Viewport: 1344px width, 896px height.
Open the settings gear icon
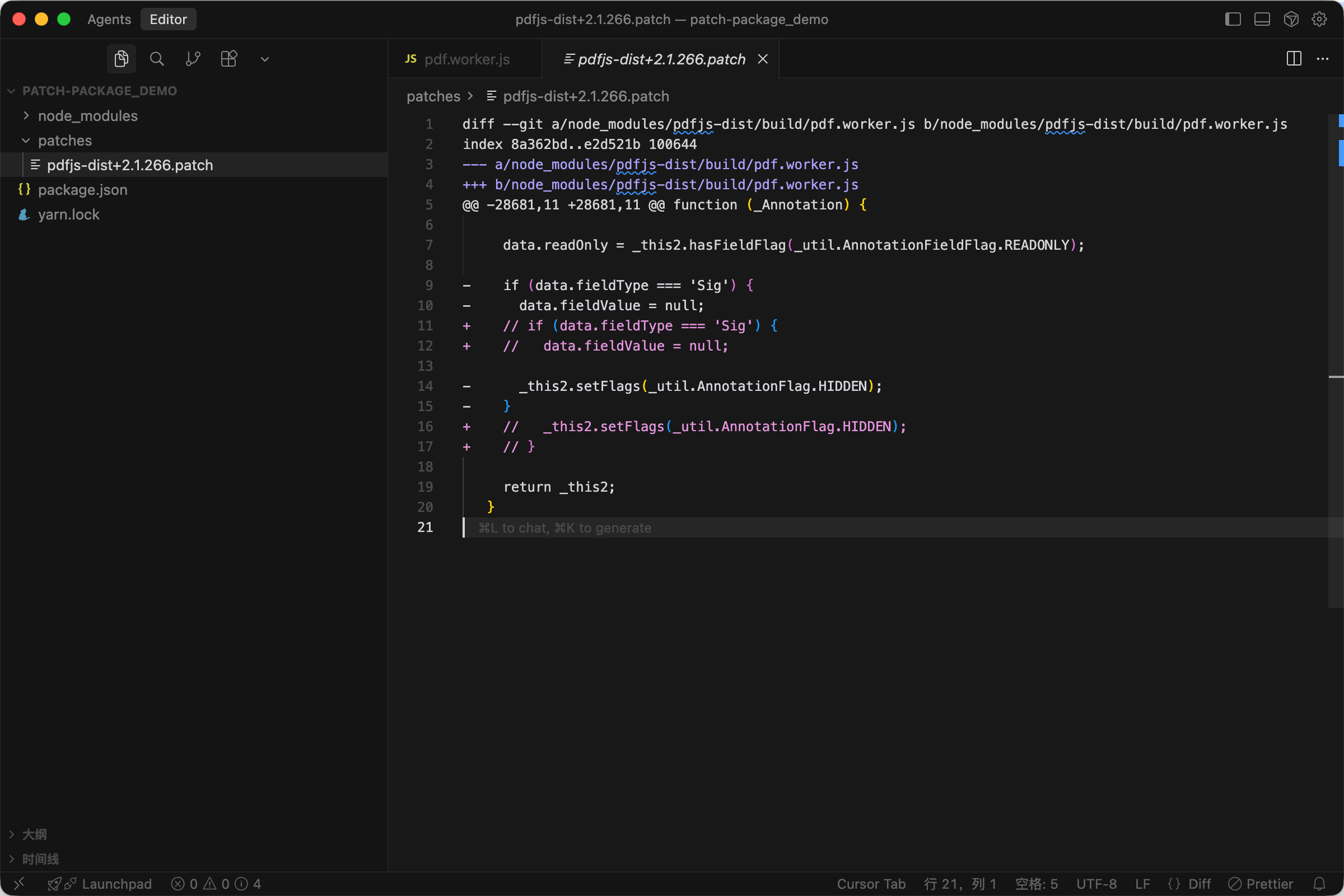click(1319, 20)
